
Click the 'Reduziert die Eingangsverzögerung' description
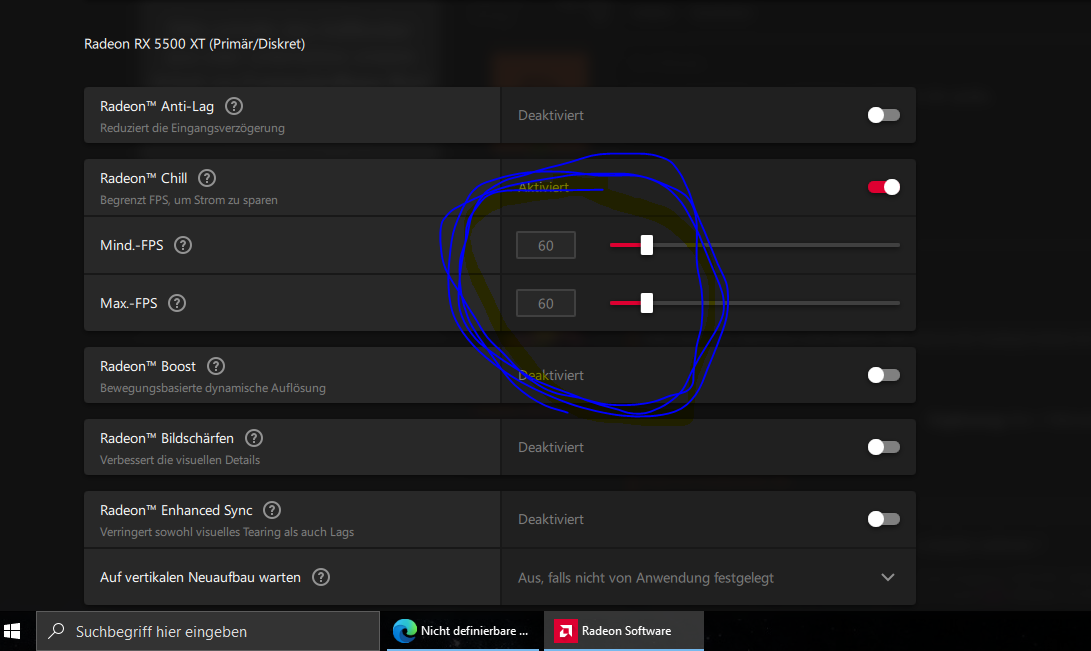192,128
